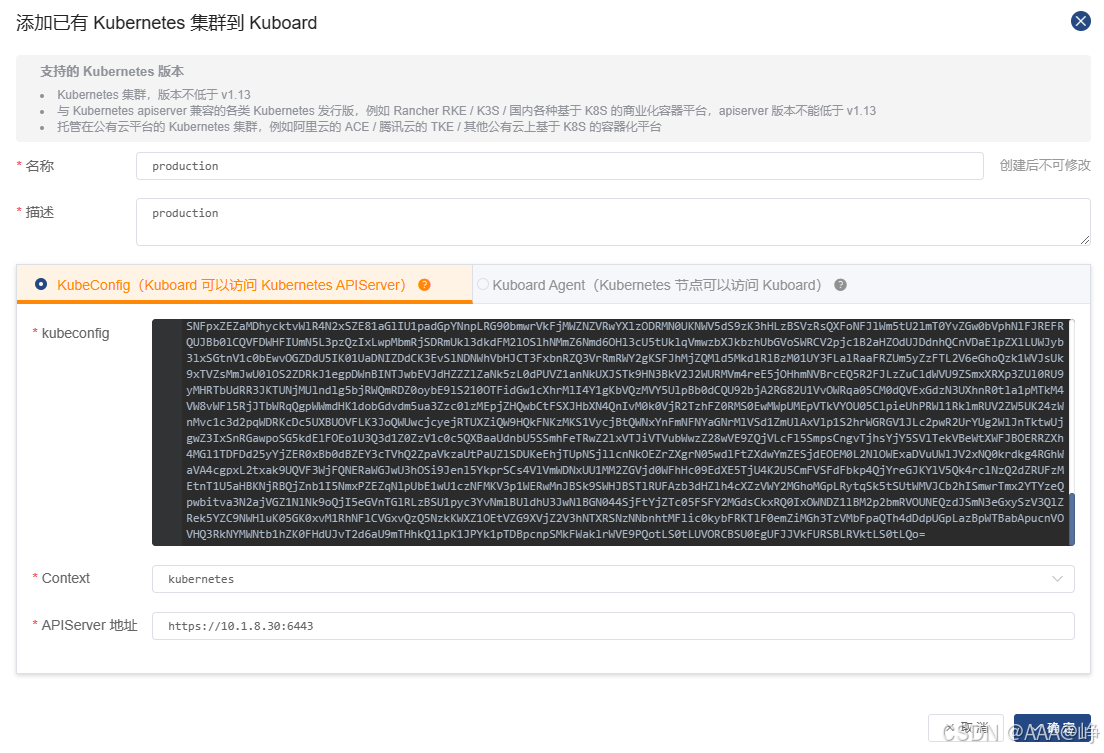Click the 'kubeconfig' field label
The width and height of the screenshot is (1104, 753).
(75, 333)
